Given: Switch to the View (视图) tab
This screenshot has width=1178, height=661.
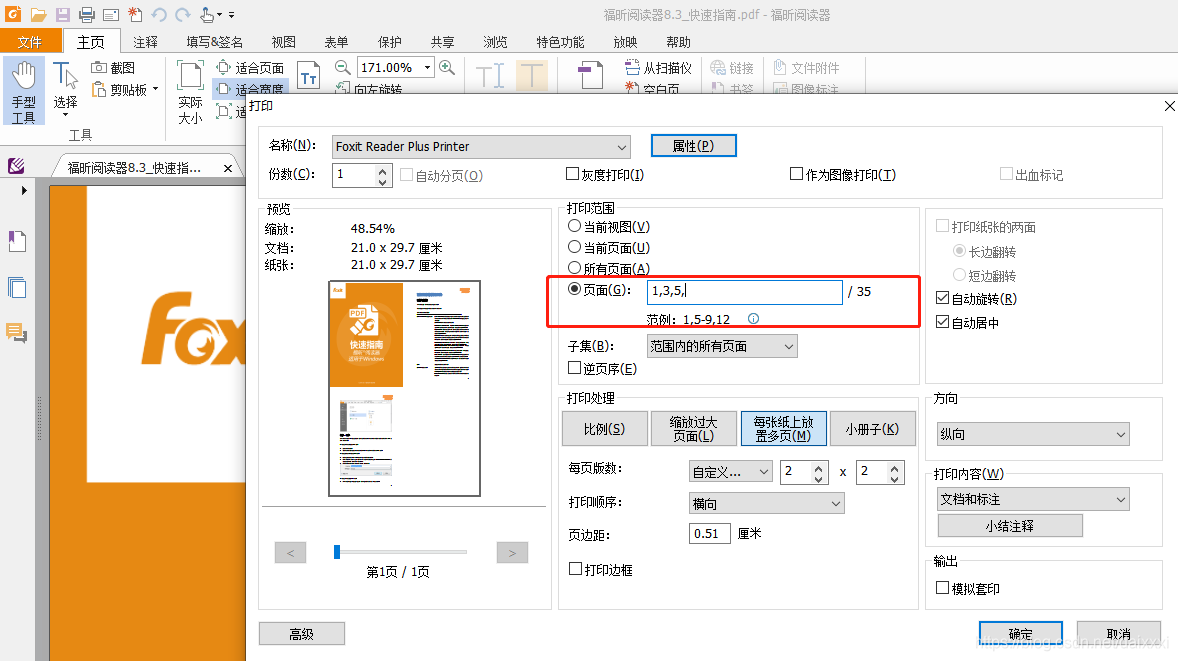Looking at the screenshot, I should [x=283, y=42].
